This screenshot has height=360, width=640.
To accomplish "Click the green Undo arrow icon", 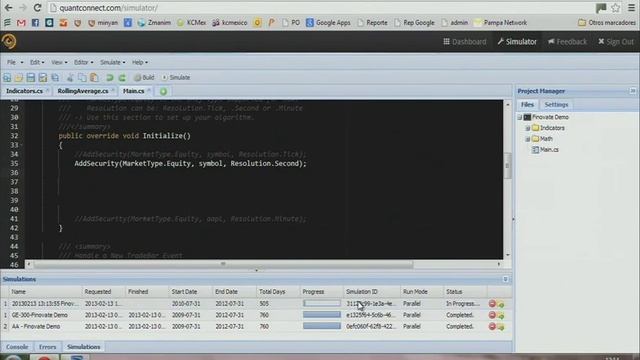I will point(109,77).
